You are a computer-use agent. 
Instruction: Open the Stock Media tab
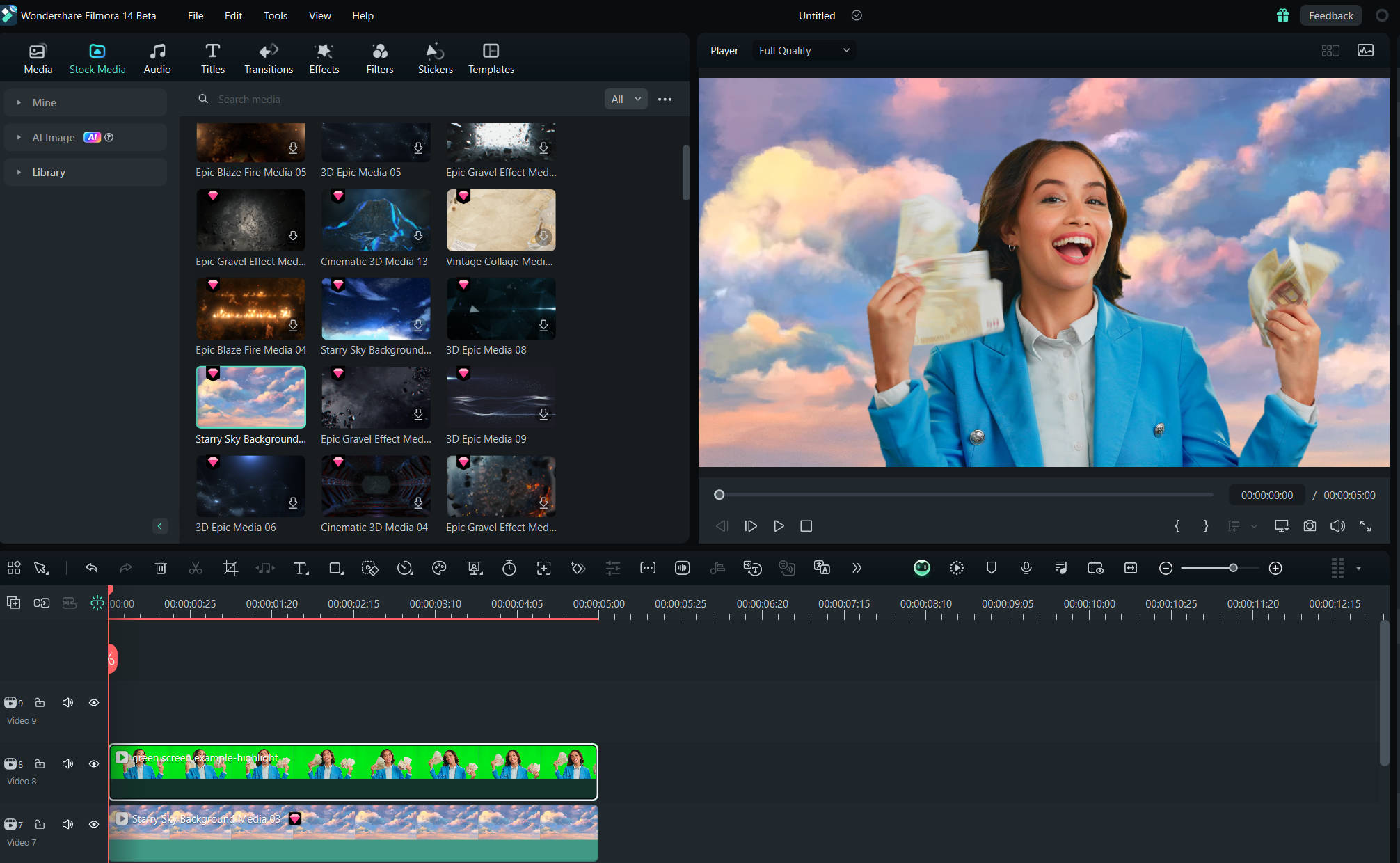(x=97, y=57)
